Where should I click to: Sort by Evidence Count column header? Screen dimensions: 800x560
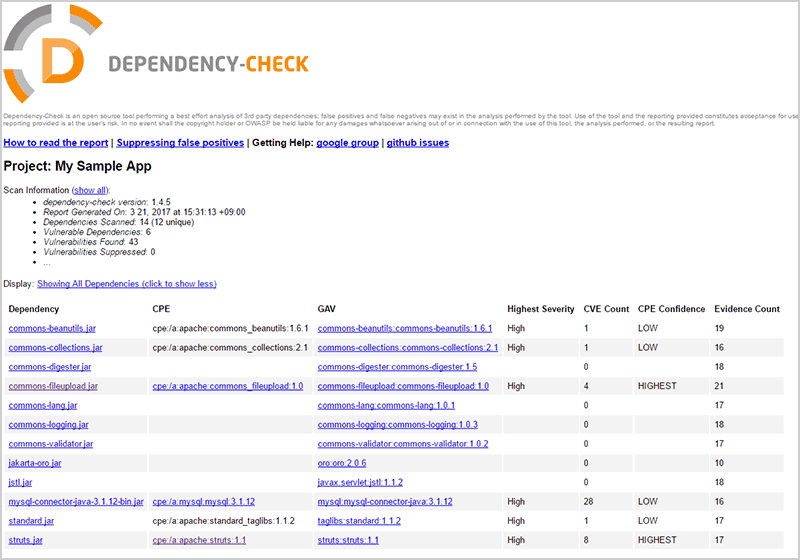tap(747, 309)
